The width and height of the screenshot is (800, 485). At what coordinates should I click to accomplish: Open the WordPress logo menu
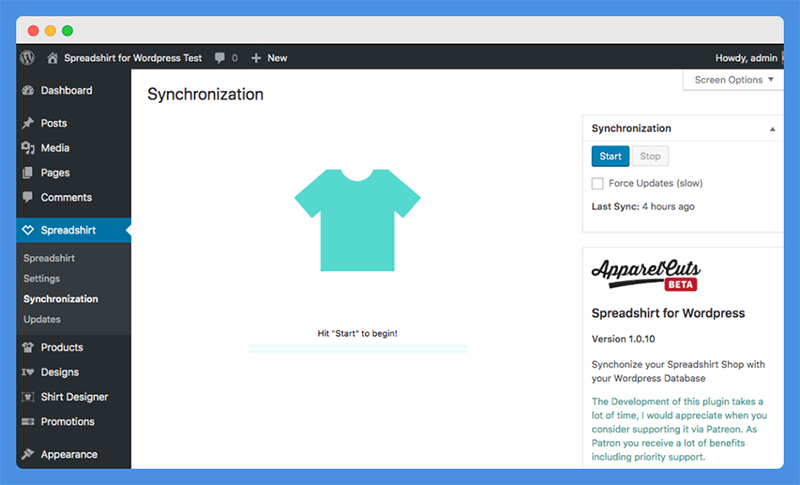click(x=28, y=58)
